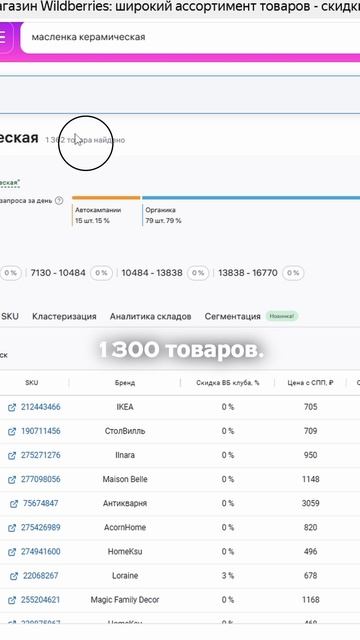Open external link icon for SKU 75674847
The height and width of the screenshot is (640, 360).
pos(14,504)
